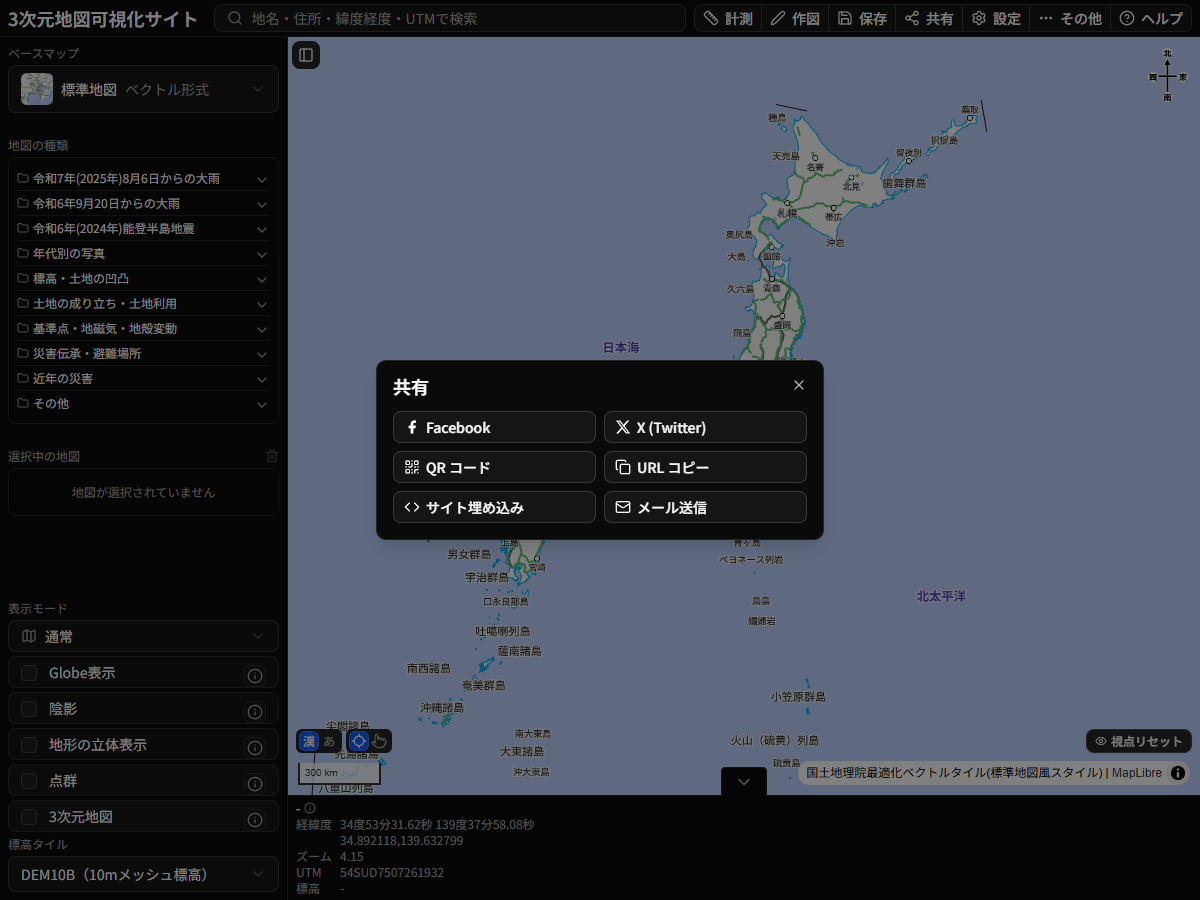Click the 3次元地図可視化サイト site title
The height and width of the screenshot is (900, 1200).
(x=103, y=18)
